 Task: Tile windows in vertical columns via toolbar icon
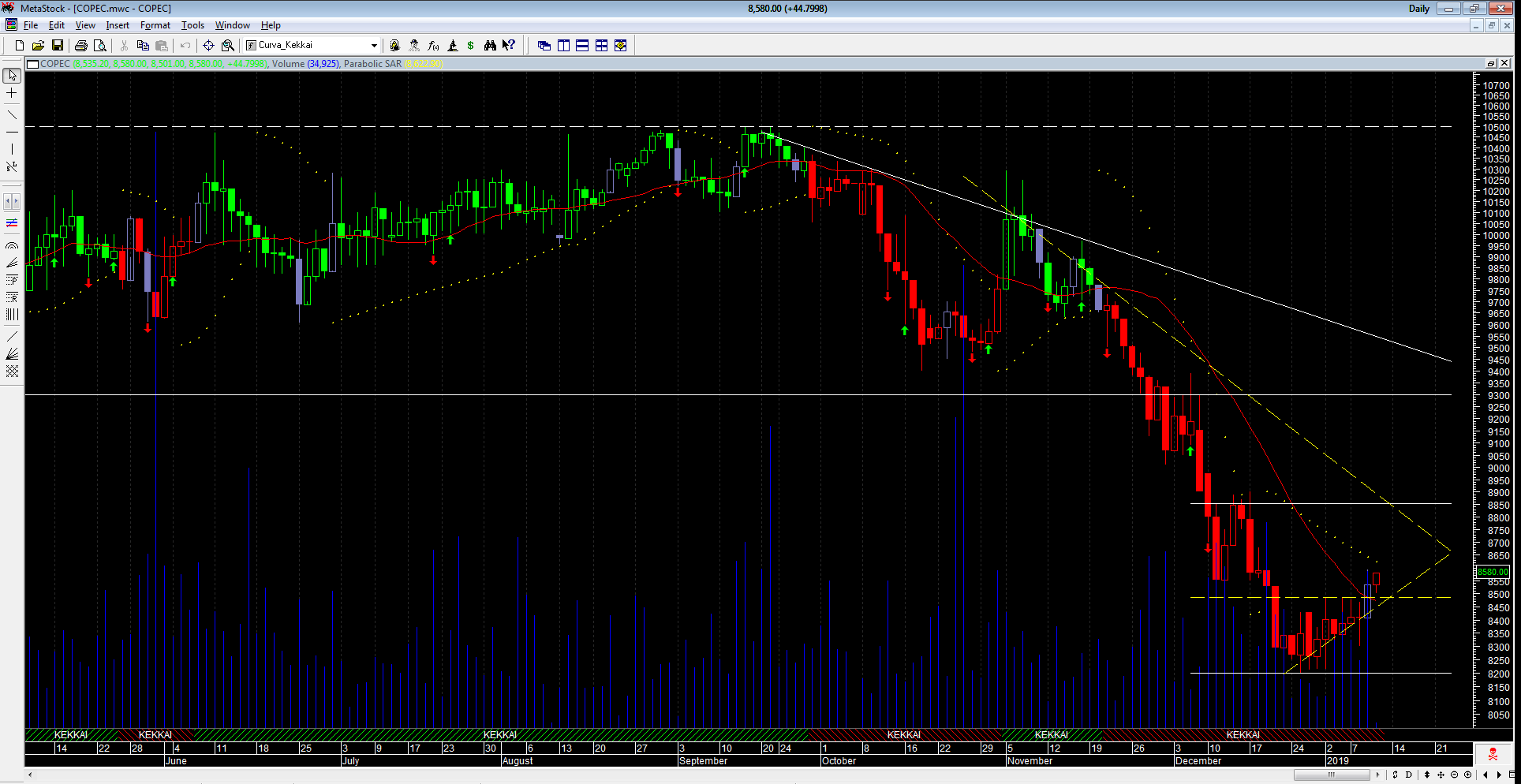(x=563, y=46)
